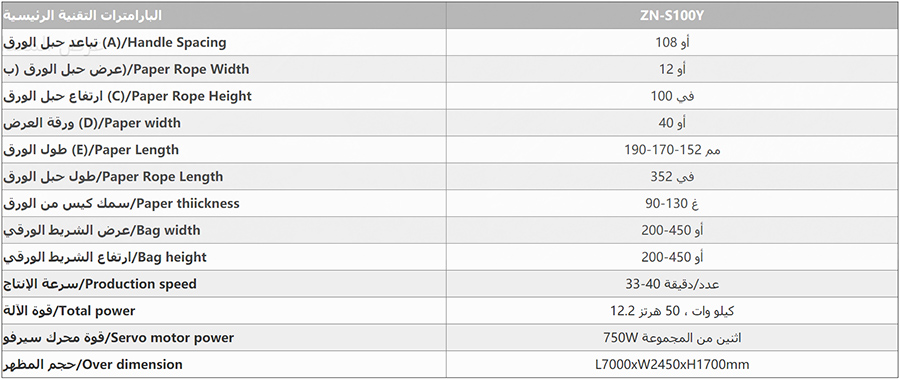Click the Servo motor power label
The image size is (900, 380).
[x=118, y=338]
